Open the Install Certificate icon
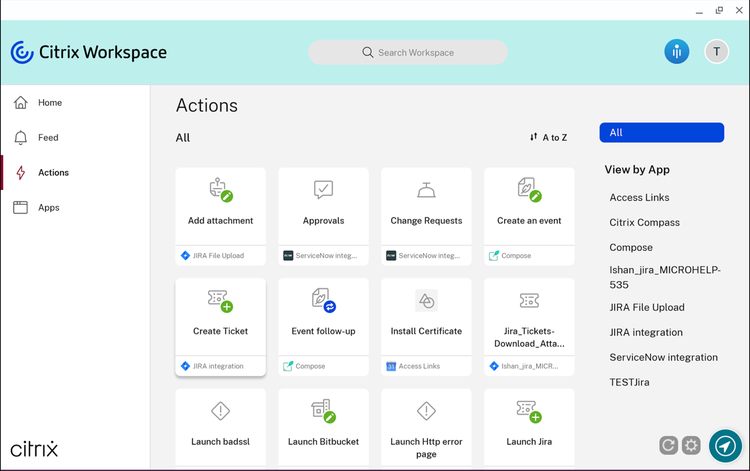The height and width of the screenshot is (471, 750). (426, 301)
